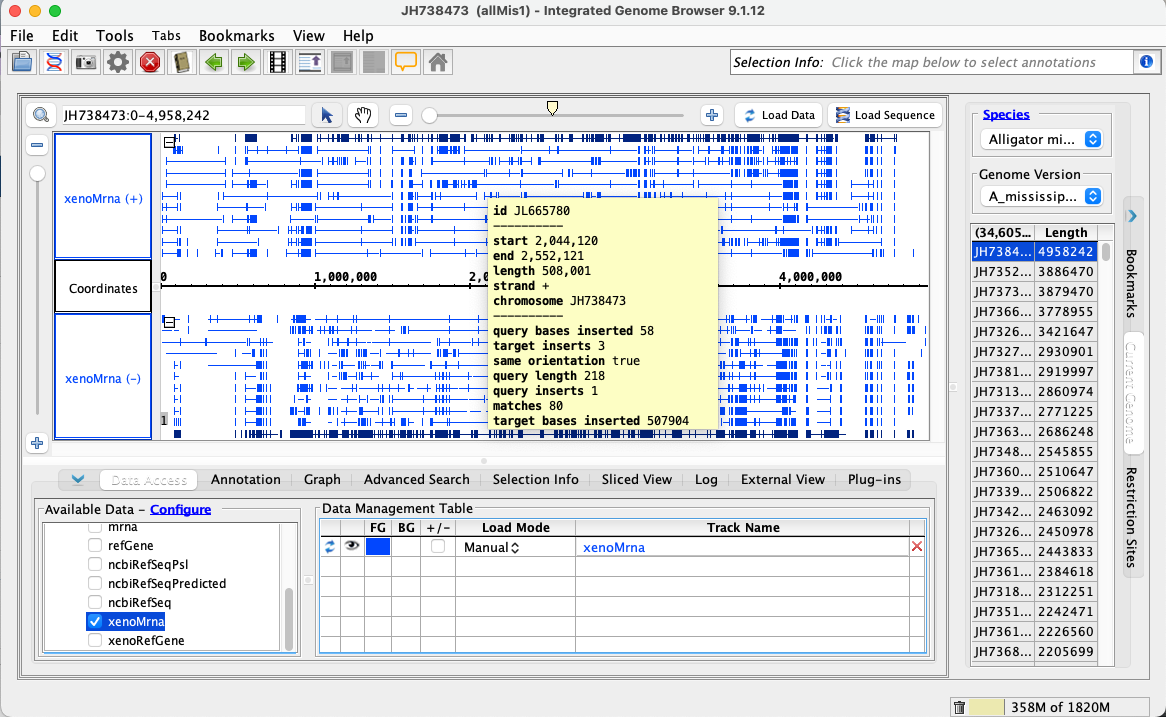
Task: Click the DNA helix toolbar icon
Action: [54, 62]
